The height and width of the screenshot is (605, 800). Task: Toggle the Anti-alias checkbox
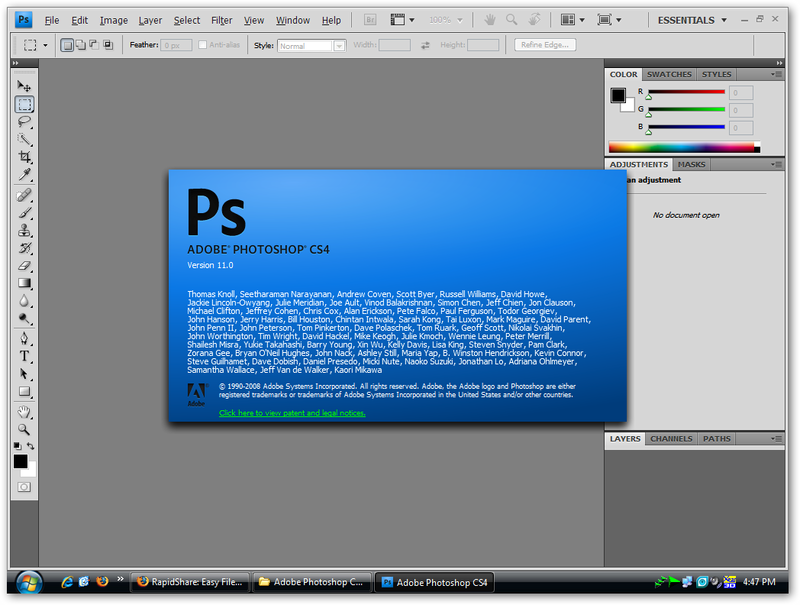(x=203, y=45)
